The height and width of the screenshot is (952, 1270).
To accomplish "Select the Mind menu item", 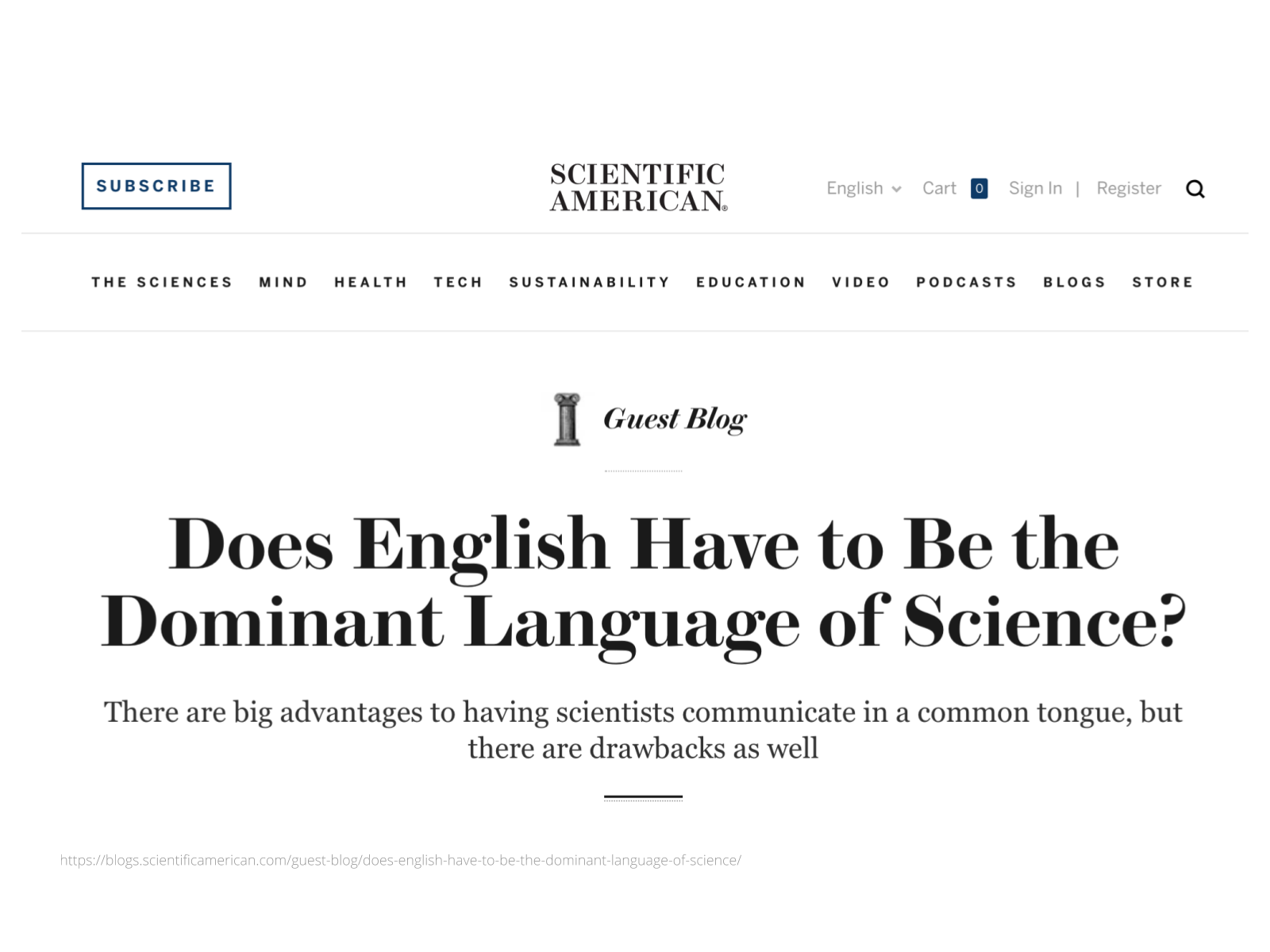I will 283,282.
